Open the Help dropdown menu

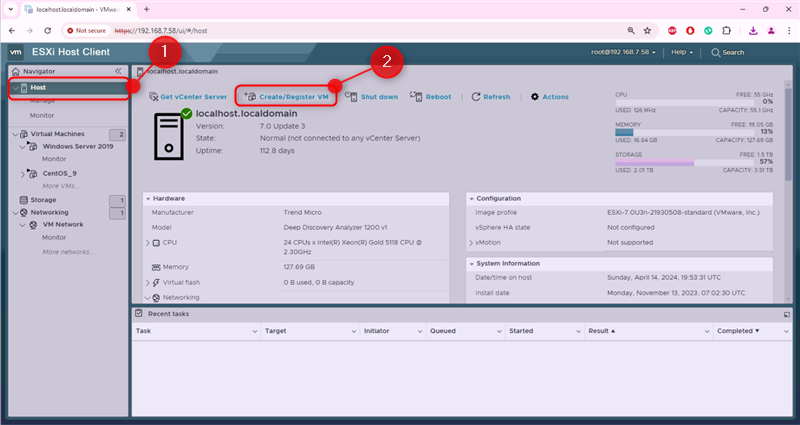coord(682,52)
